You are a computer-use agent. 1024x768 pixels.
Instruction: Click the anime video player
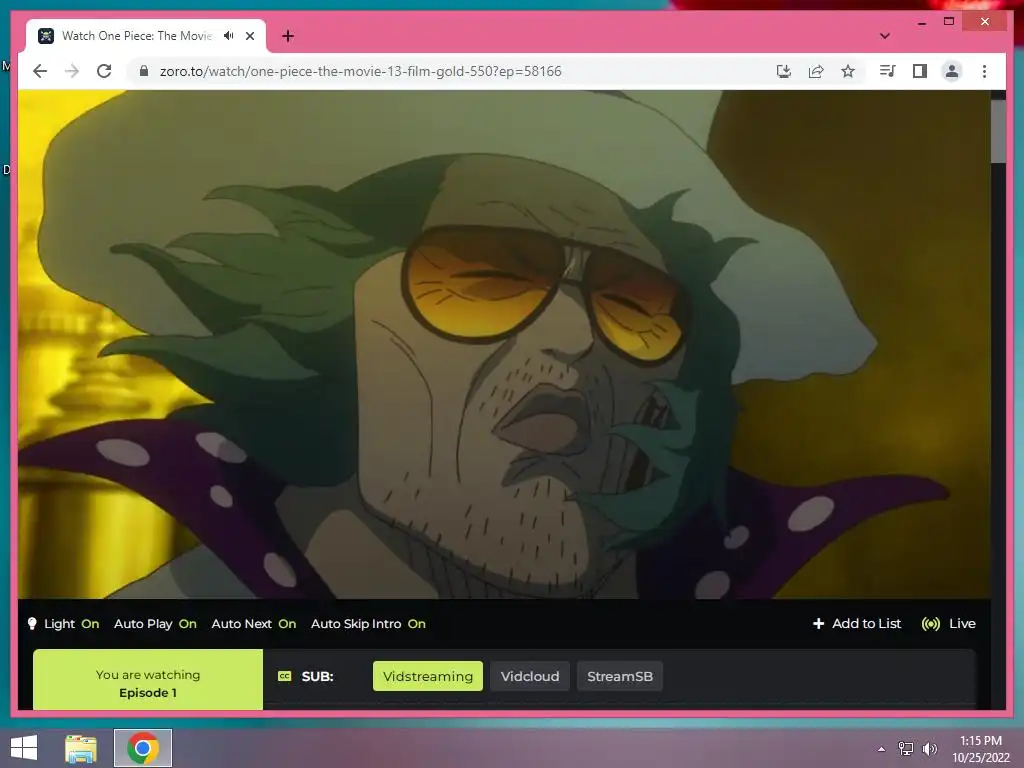(504, 344)
